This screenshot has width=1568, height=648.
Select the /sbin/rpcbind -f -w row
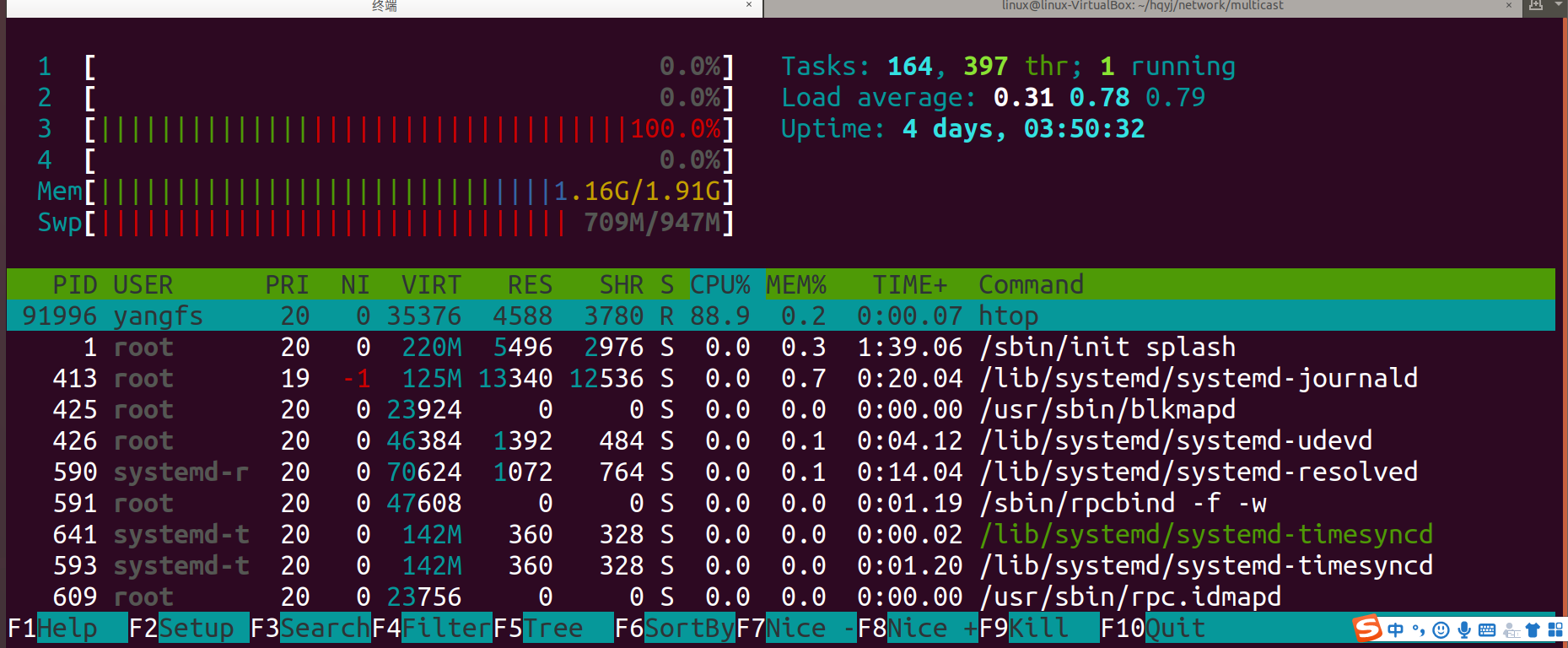click(781, 504)
